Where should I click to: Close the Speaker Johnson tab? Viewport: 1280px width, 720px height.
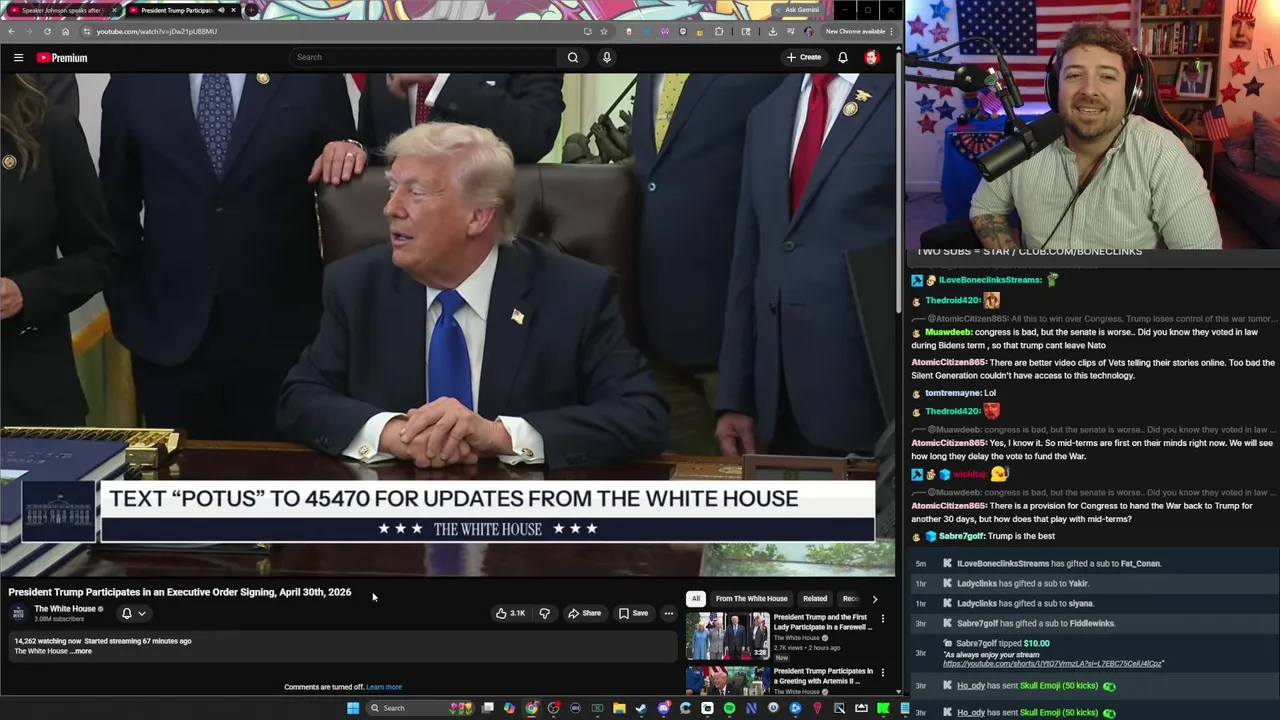tap(114, 10)
